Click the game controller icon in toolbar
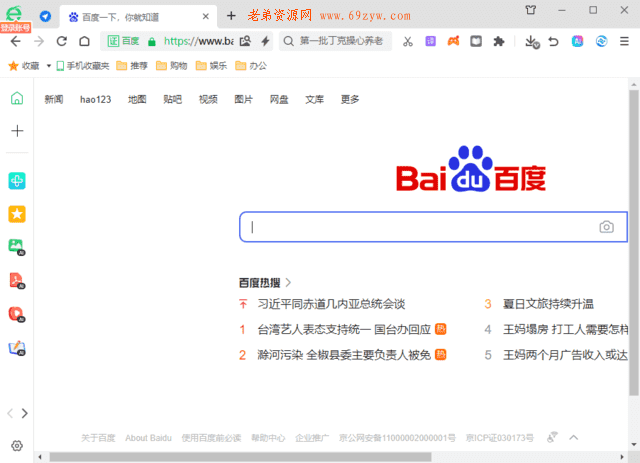The width and height of the screenshot is (640, 463). pyautogui.click(x=453, y=41)
